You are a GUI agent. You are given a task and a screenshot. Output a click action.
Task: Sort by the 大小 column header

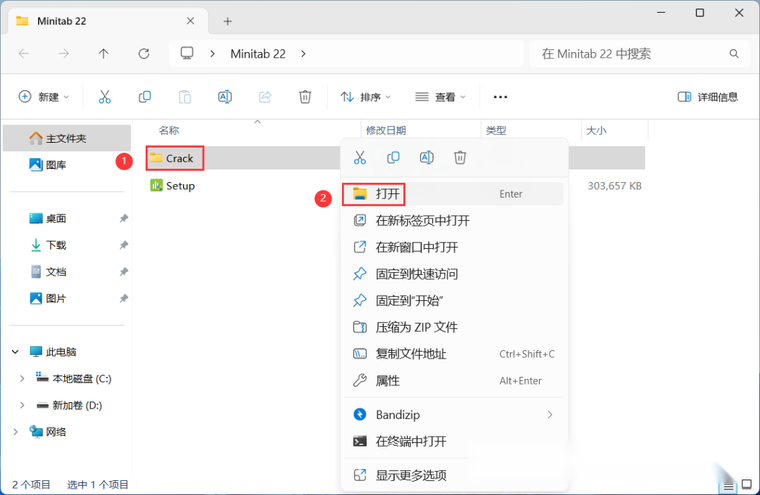pyautogui.click(x=596, y=130)
